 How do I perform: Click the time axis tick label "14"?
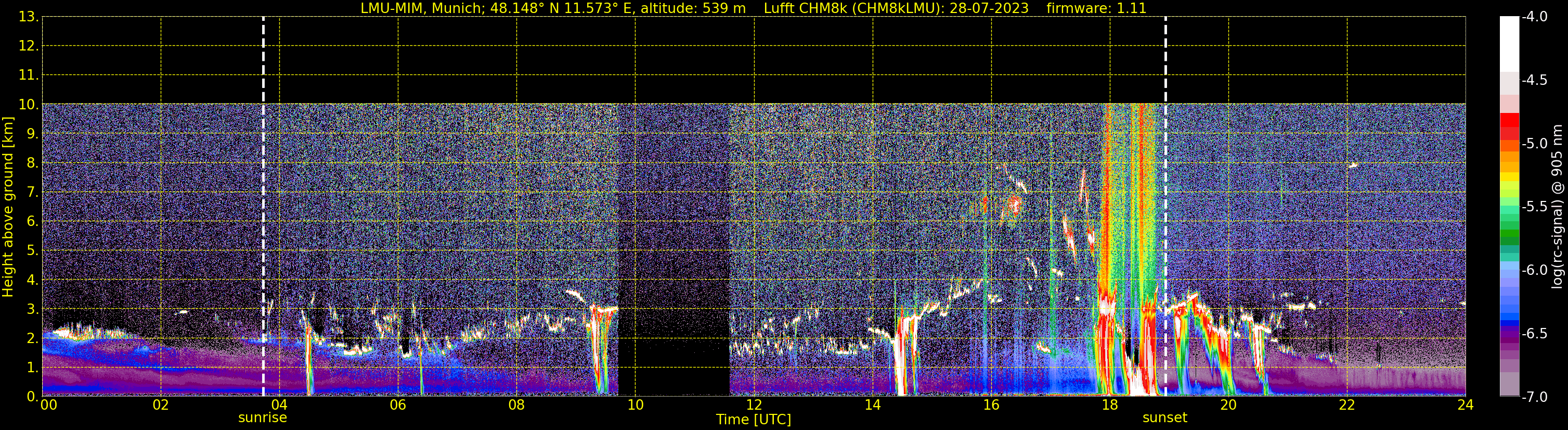point(873,405)
